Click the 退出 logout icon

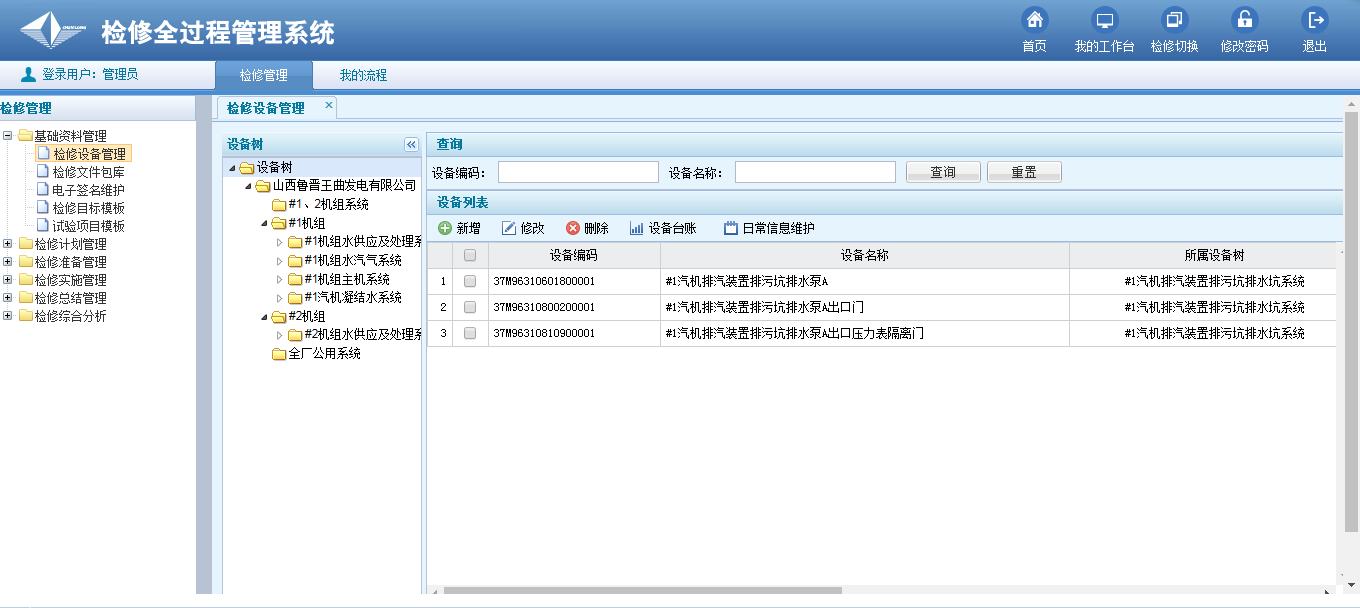tap(1314, 20)
